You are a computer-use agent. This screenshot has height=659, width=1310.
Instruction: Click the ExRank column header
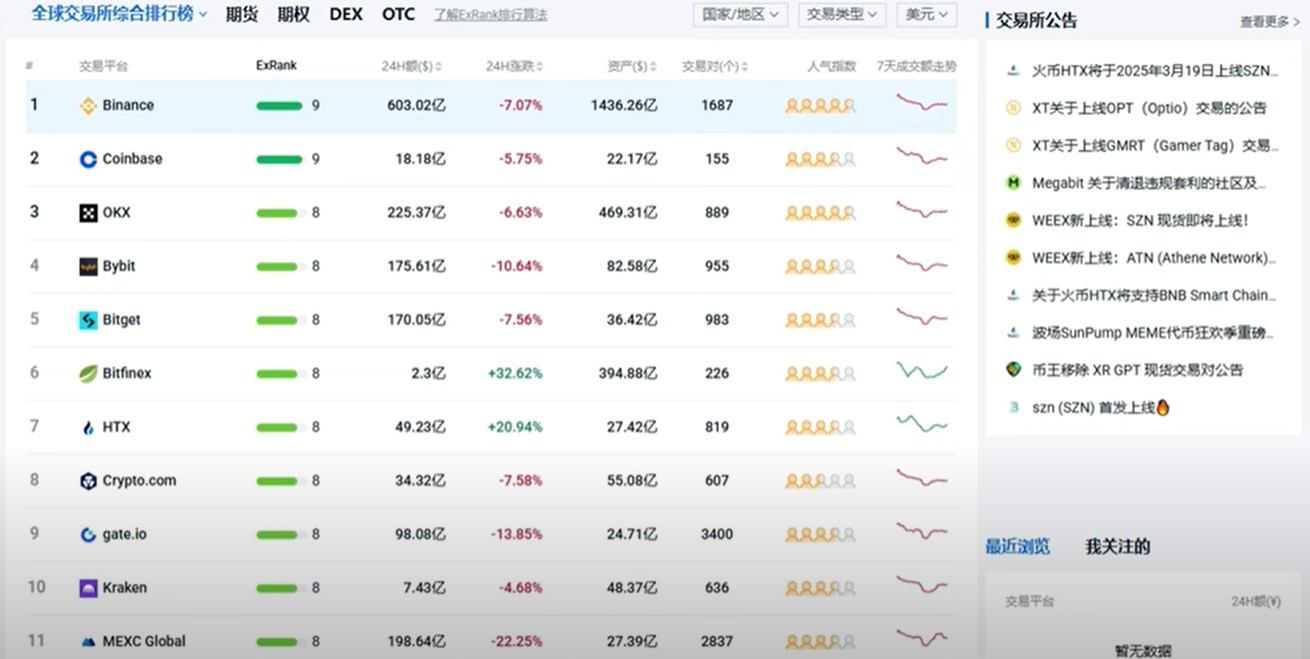[x=276, y=66]
